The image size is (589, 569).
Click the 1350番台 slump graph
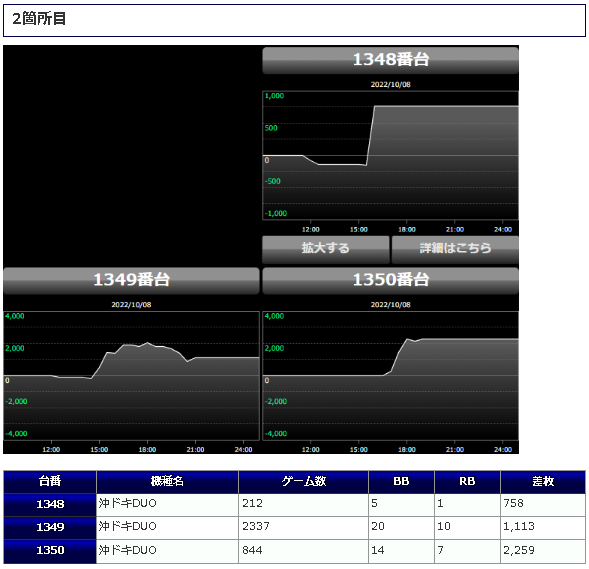391,376
